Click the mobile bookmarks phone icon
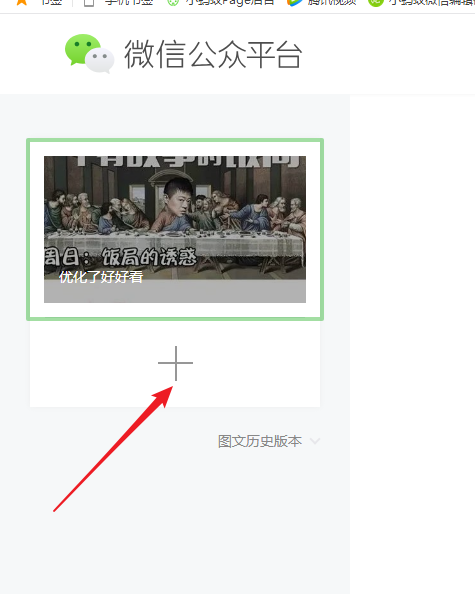The height and width of the screenshot is (594, 475). tap(89, 3)
